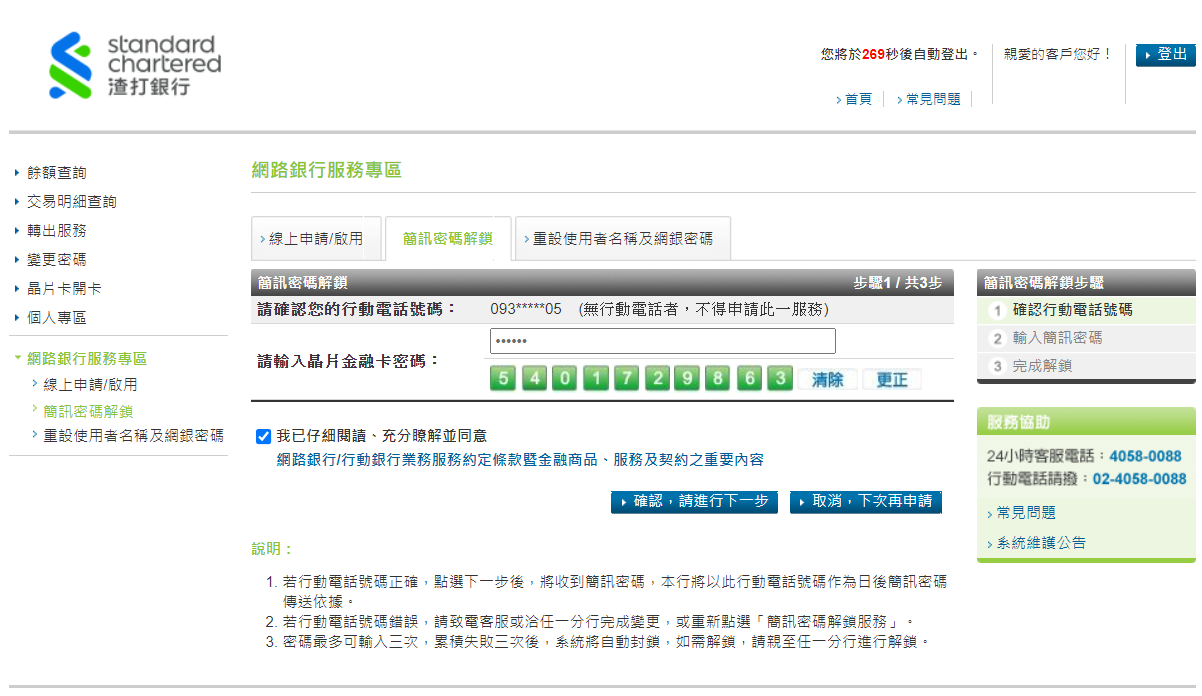Open 轉出服務 in the sidebar

(57, 231)
